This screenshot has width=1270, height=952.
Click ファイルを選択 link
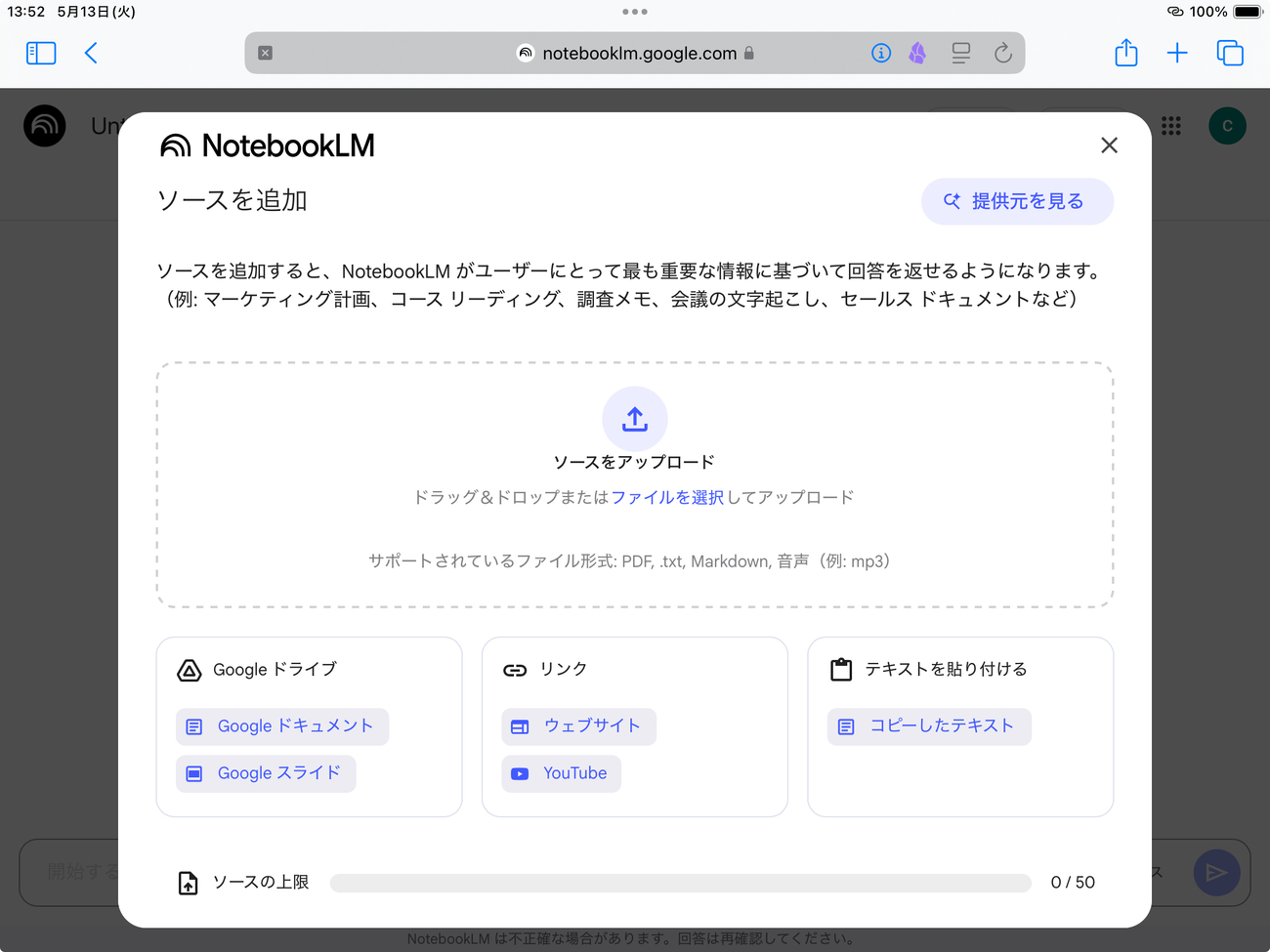pyautogui.click(x=667, y=497)
